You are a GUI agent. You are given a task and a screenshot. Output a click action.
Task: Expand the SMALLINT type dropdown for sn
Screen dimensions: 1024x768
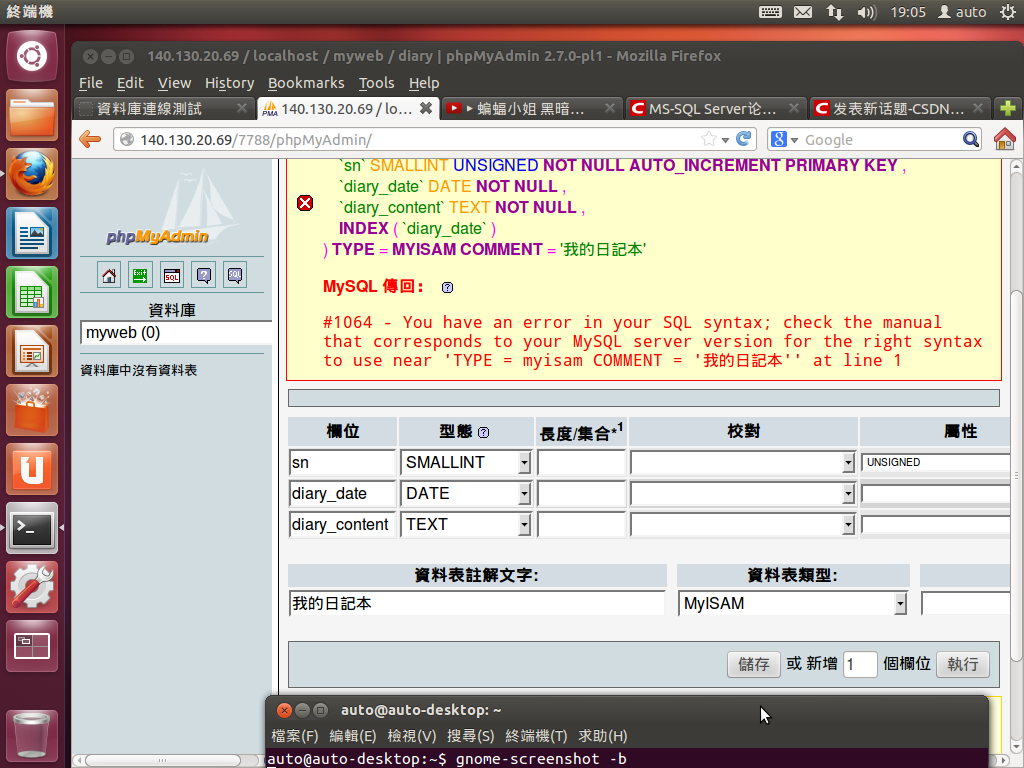pos(524,463)
